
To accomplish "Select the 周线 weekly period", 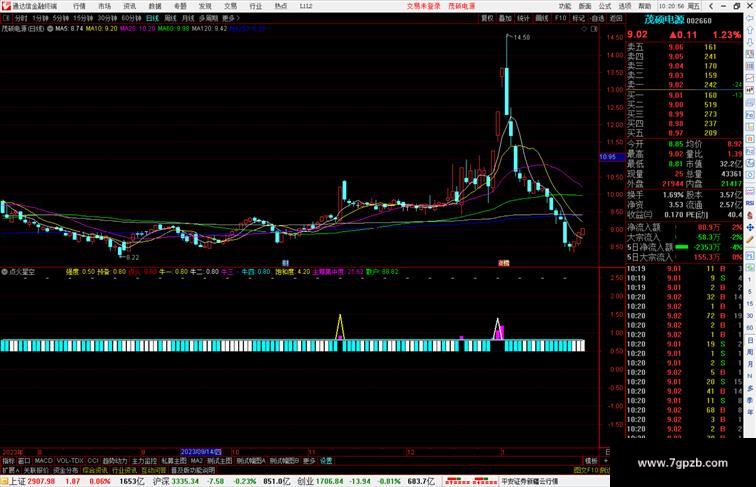I will click(170, 18).
